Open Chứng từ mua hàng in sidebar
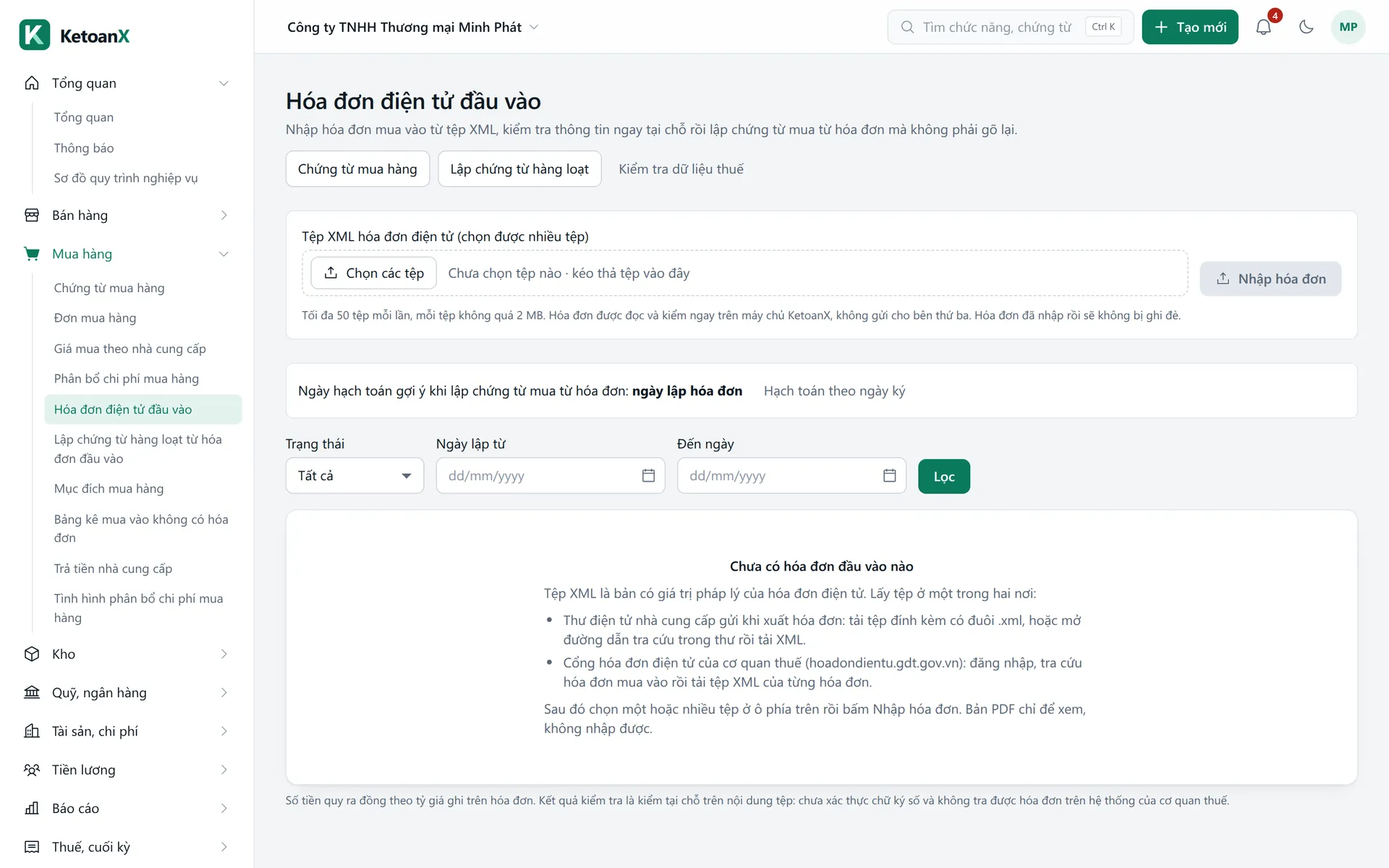 point(143,288)
